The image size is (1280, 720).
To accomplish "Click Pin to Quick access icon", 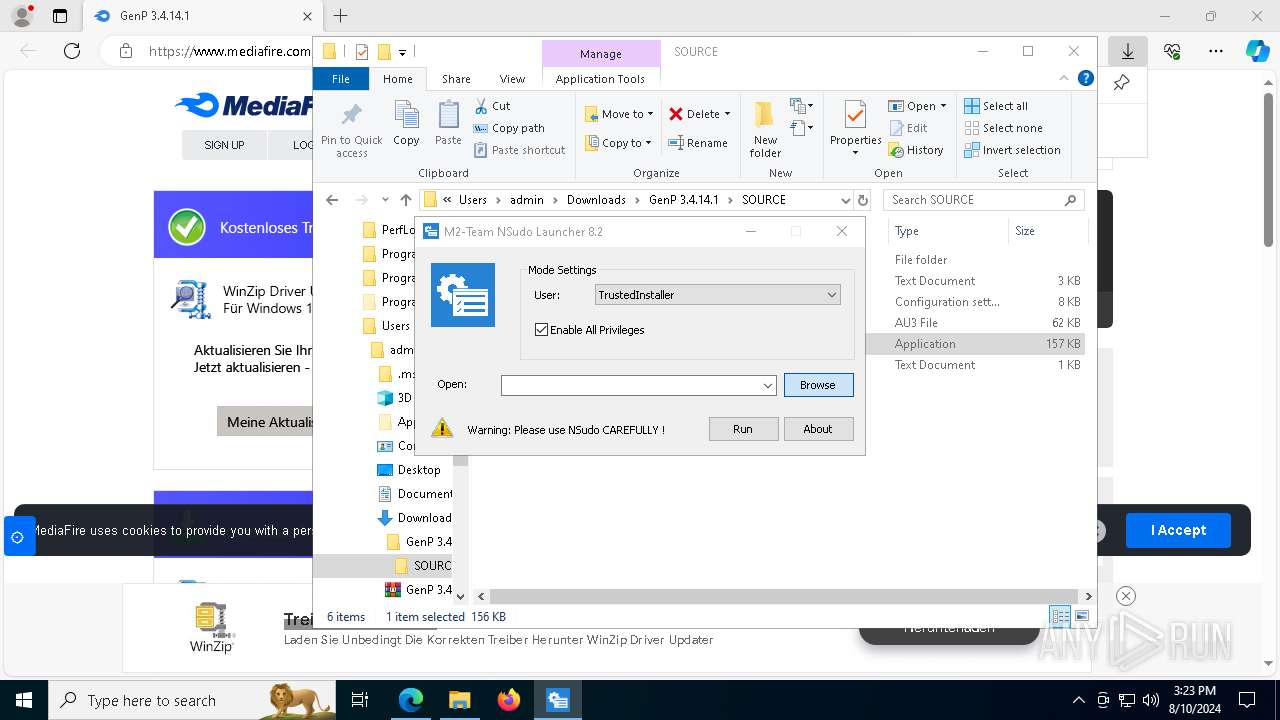I will (x=351, y=115).
